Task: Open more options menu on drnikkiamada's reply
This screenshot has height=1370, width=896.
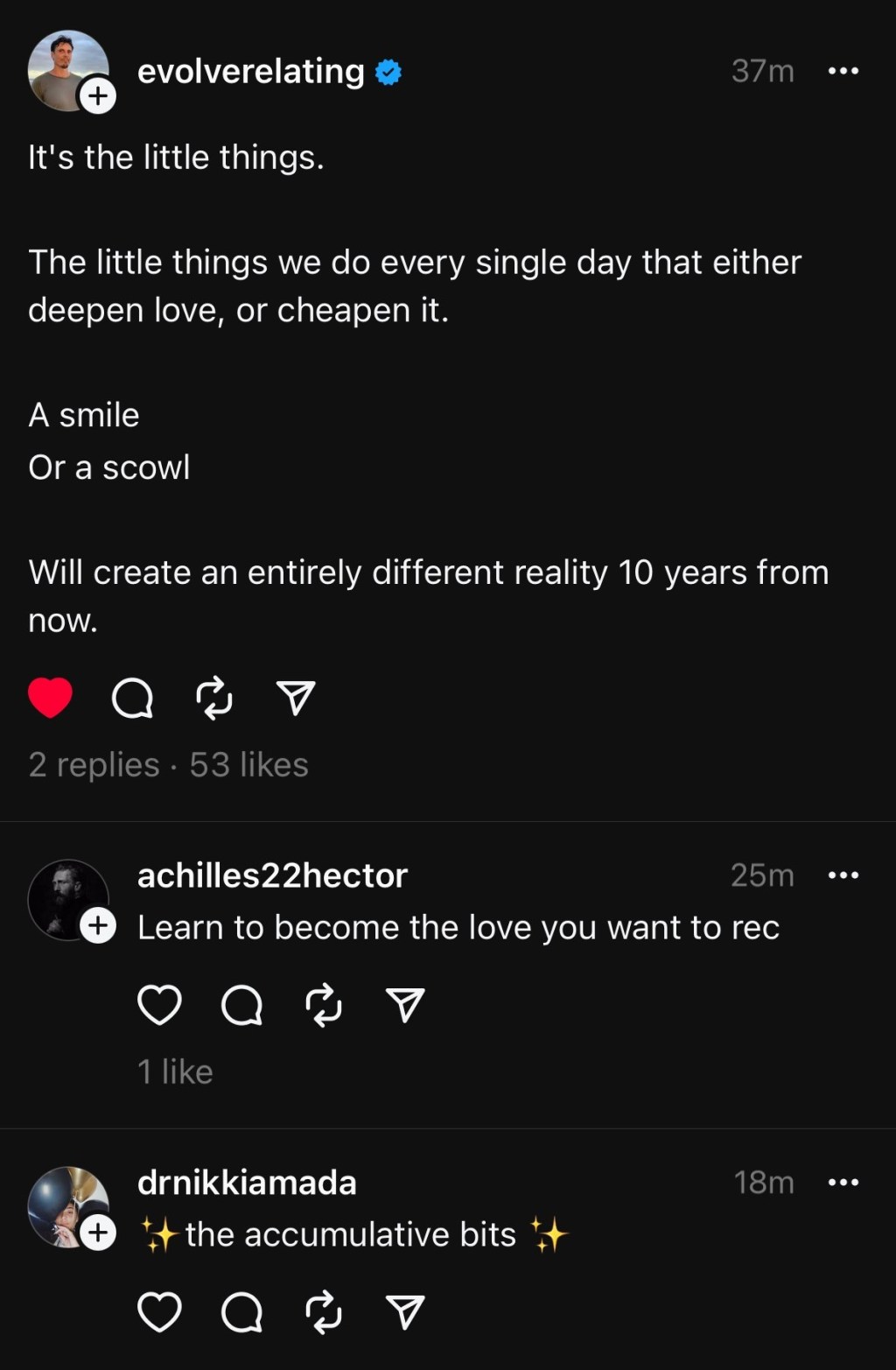Action: pos(843,1182)
